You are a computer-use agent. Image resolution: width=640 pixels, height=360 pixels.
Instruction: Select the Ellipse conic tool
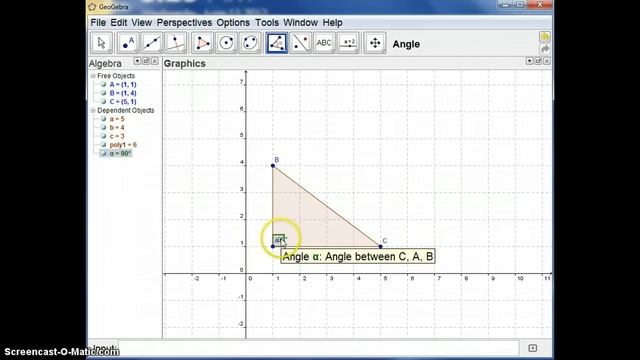[x=250, y=43]
